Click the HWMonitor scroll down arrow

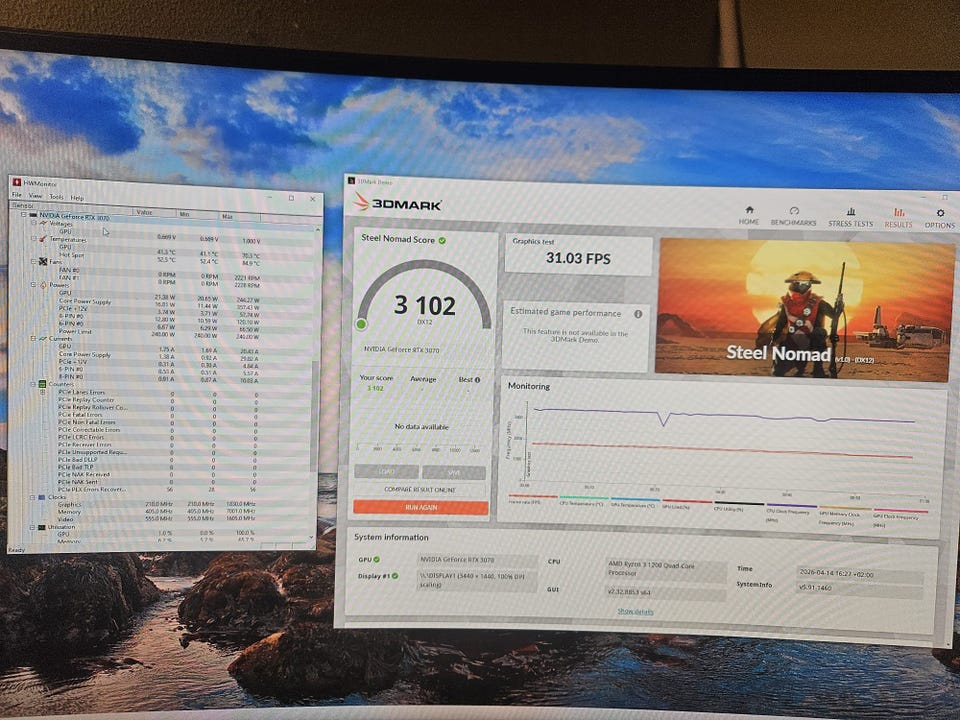tap(313, 538)
